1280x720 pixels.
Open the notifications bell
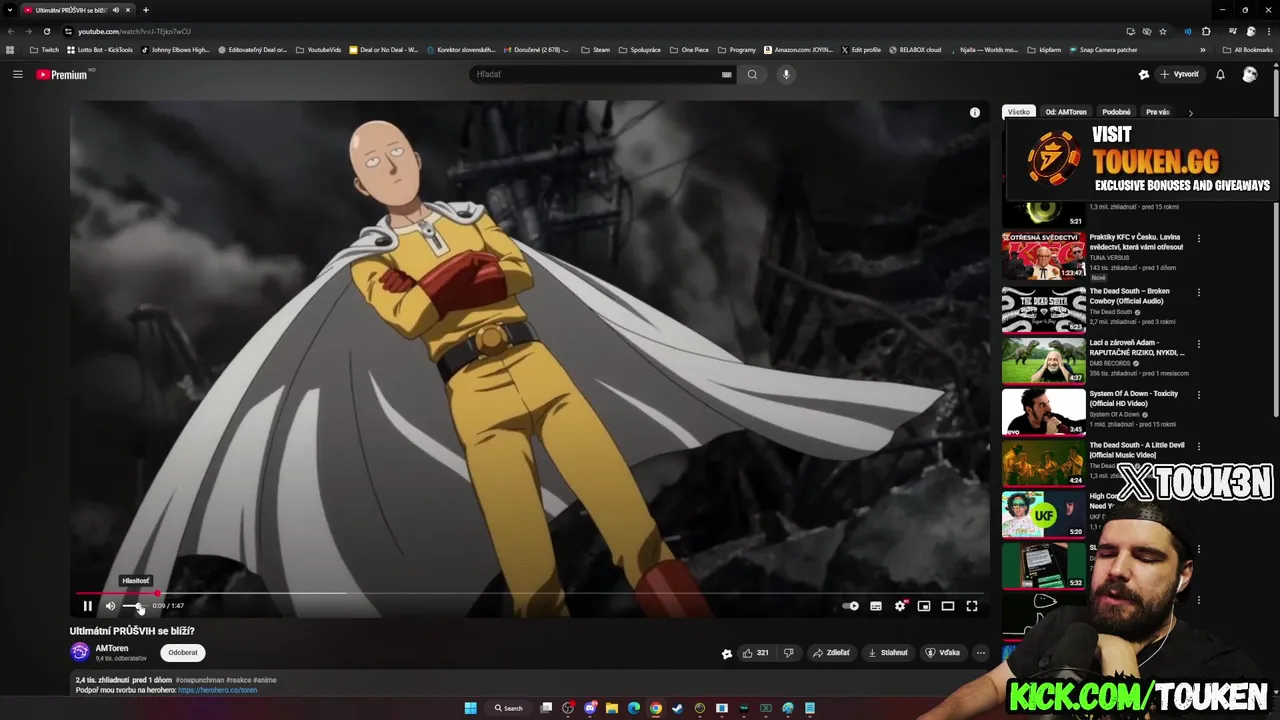[1220, 74]
